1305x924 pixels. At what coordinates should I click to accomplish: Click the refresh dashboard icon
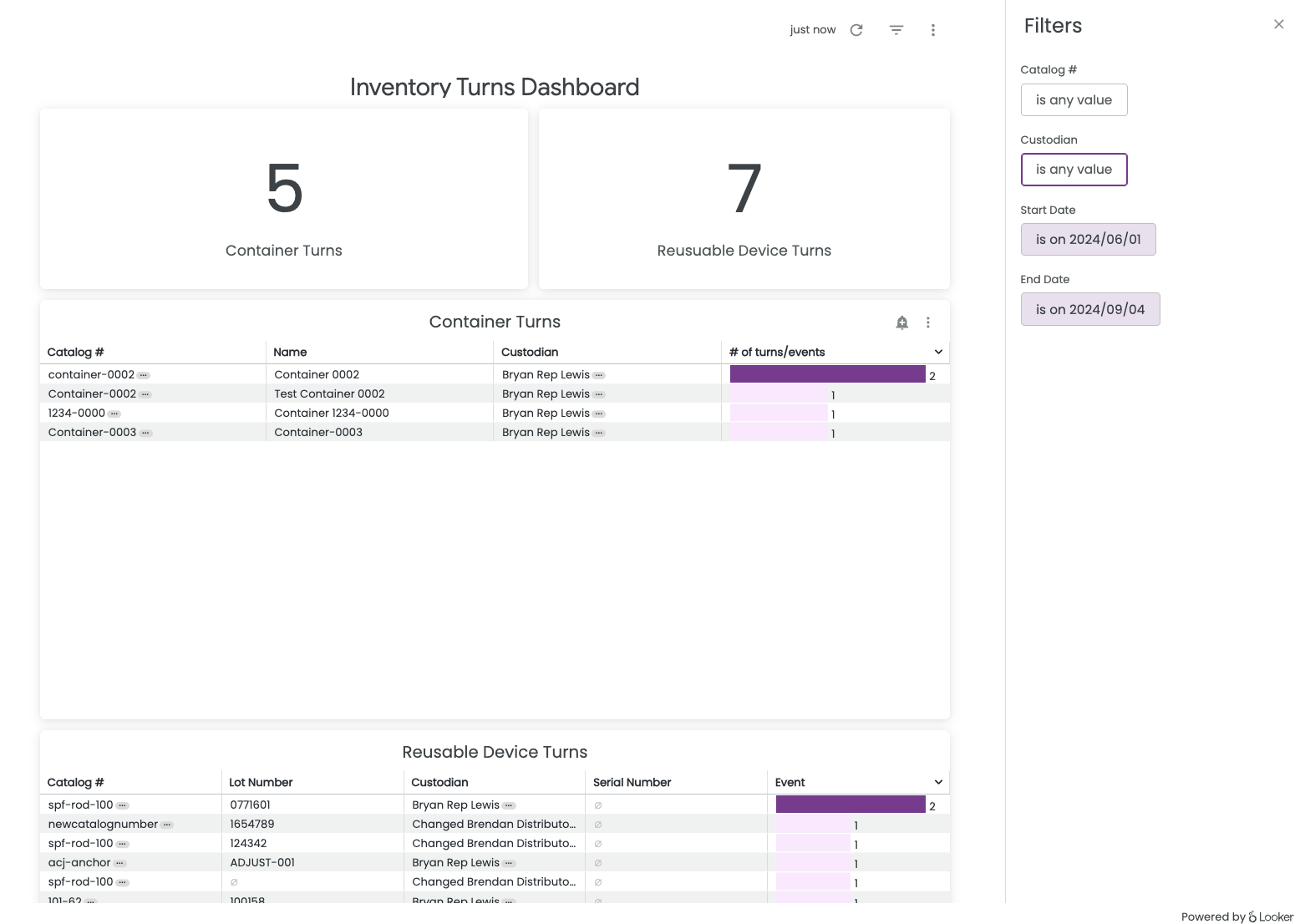(856, 30)
